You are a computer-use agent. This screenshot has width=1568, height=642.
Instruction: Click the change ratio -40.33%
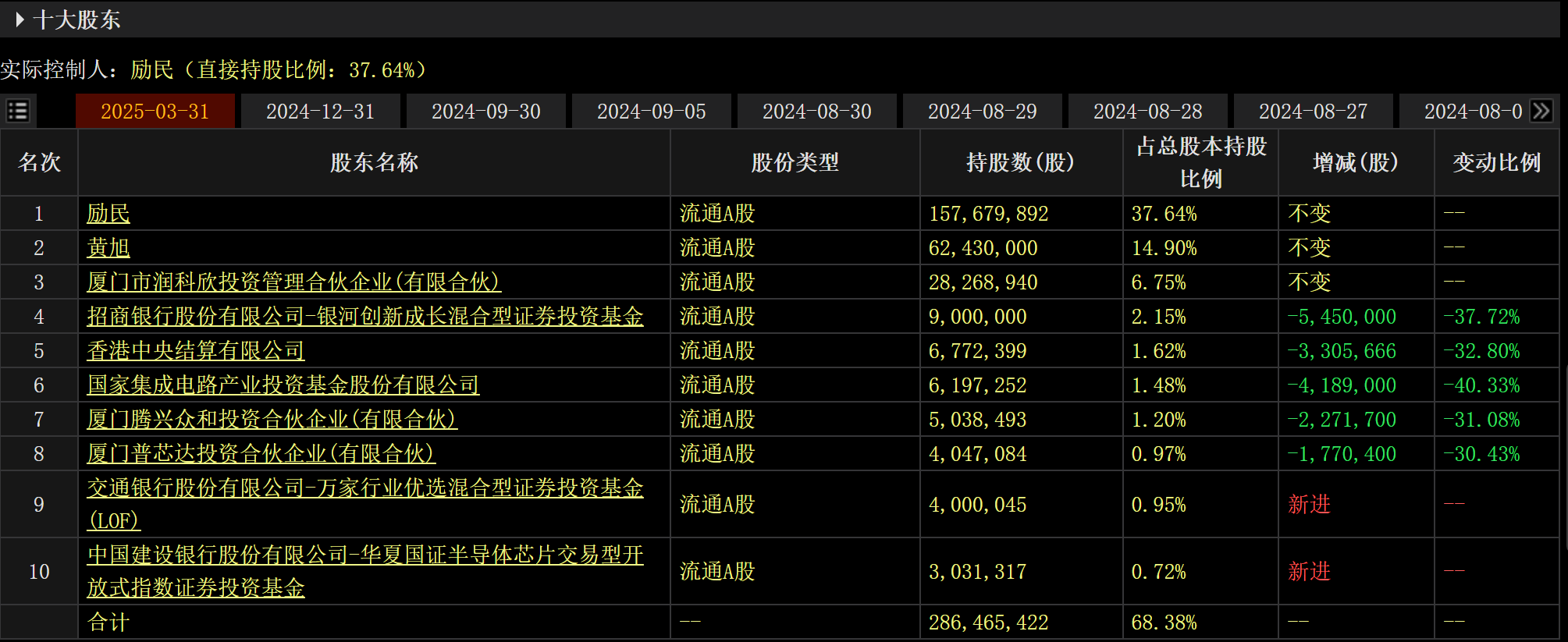tap(1482, 385)
